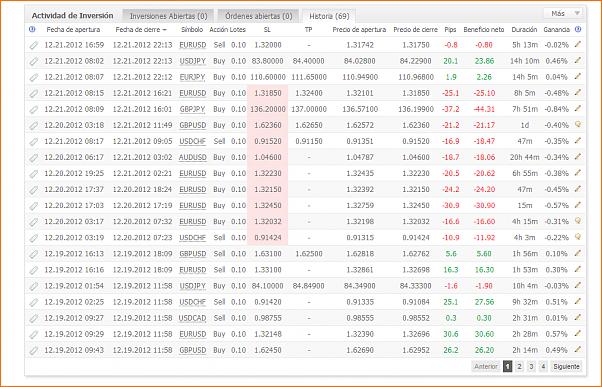602x387 pixels.
Task: Click the net profit value -44.31
Action: 484,109
